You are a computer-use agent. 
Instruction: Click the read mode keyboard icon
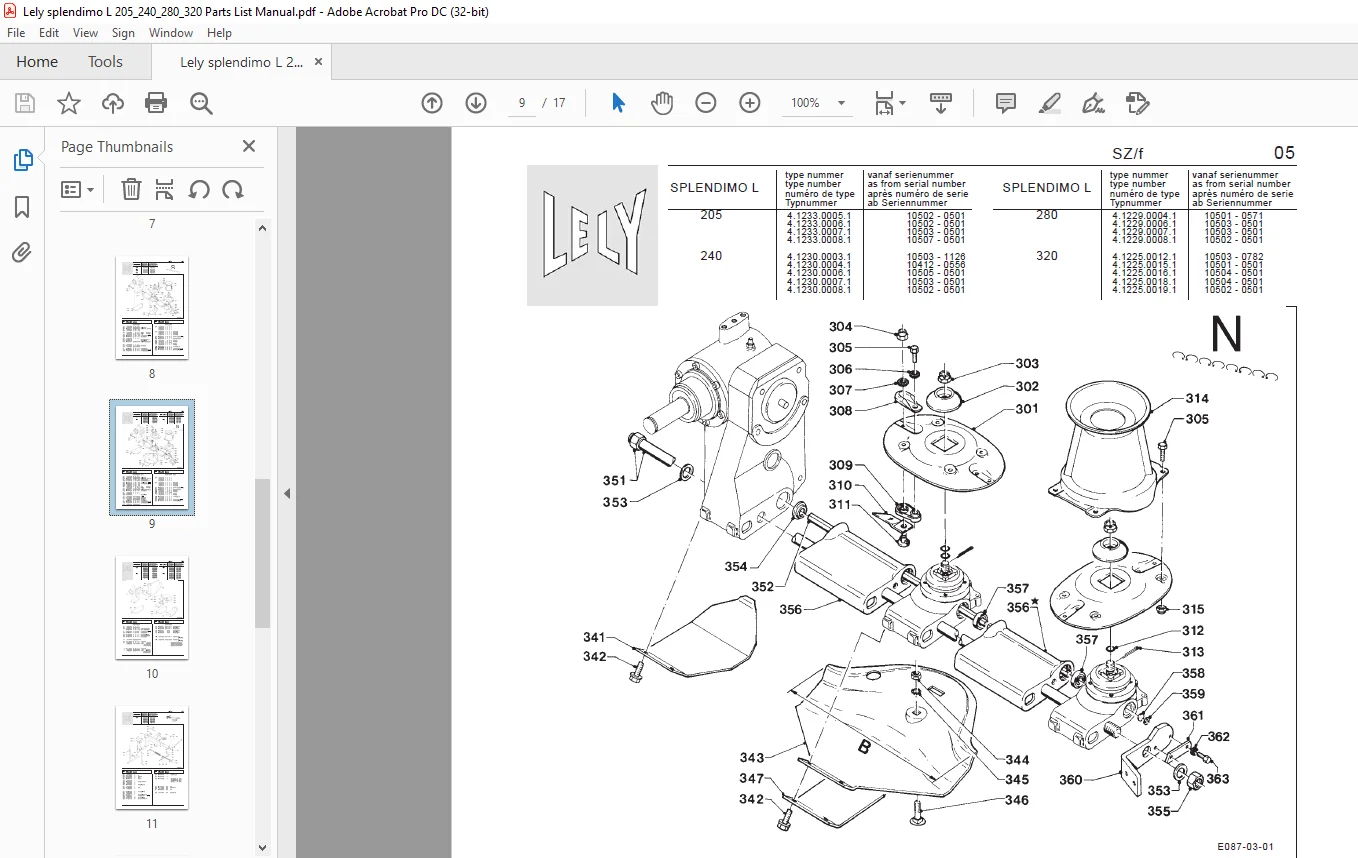[x=941, y=103]
